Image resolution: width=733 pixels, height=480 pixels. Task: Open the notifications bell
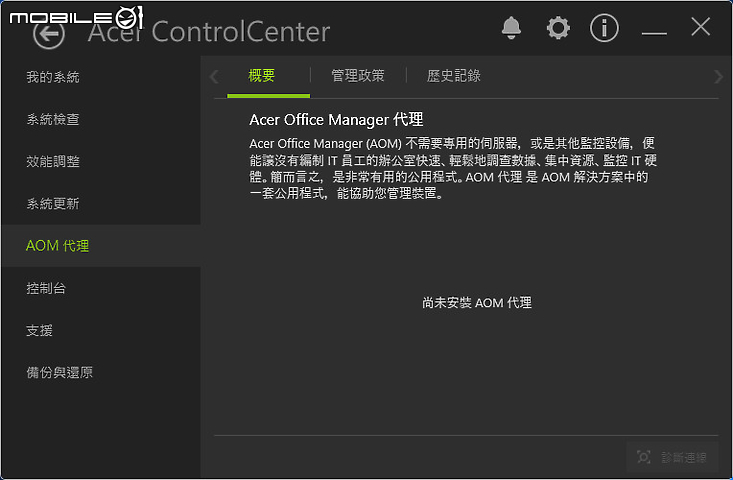coord(511,28)
